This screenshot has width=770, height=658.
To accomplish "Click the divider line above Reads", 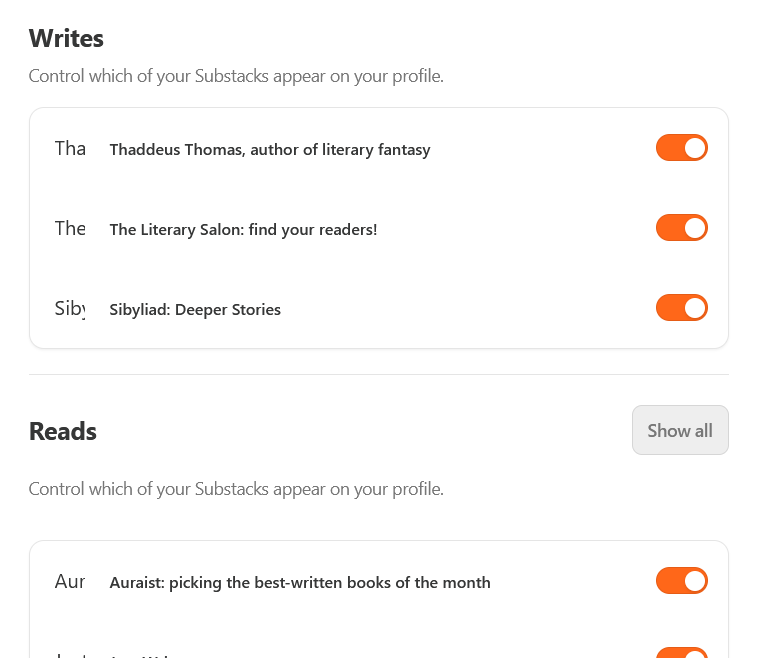I will tap(379, 375).
